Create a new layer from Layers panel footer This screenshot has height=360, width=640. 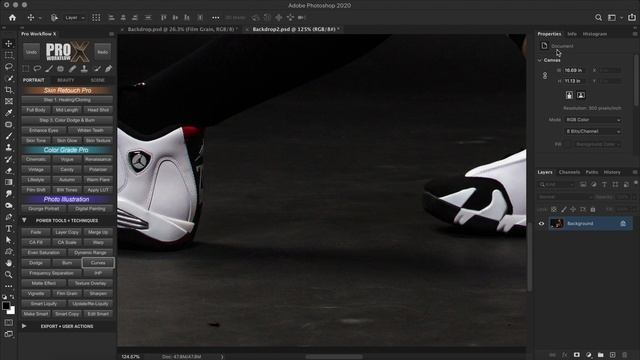(x=612, y=355)
